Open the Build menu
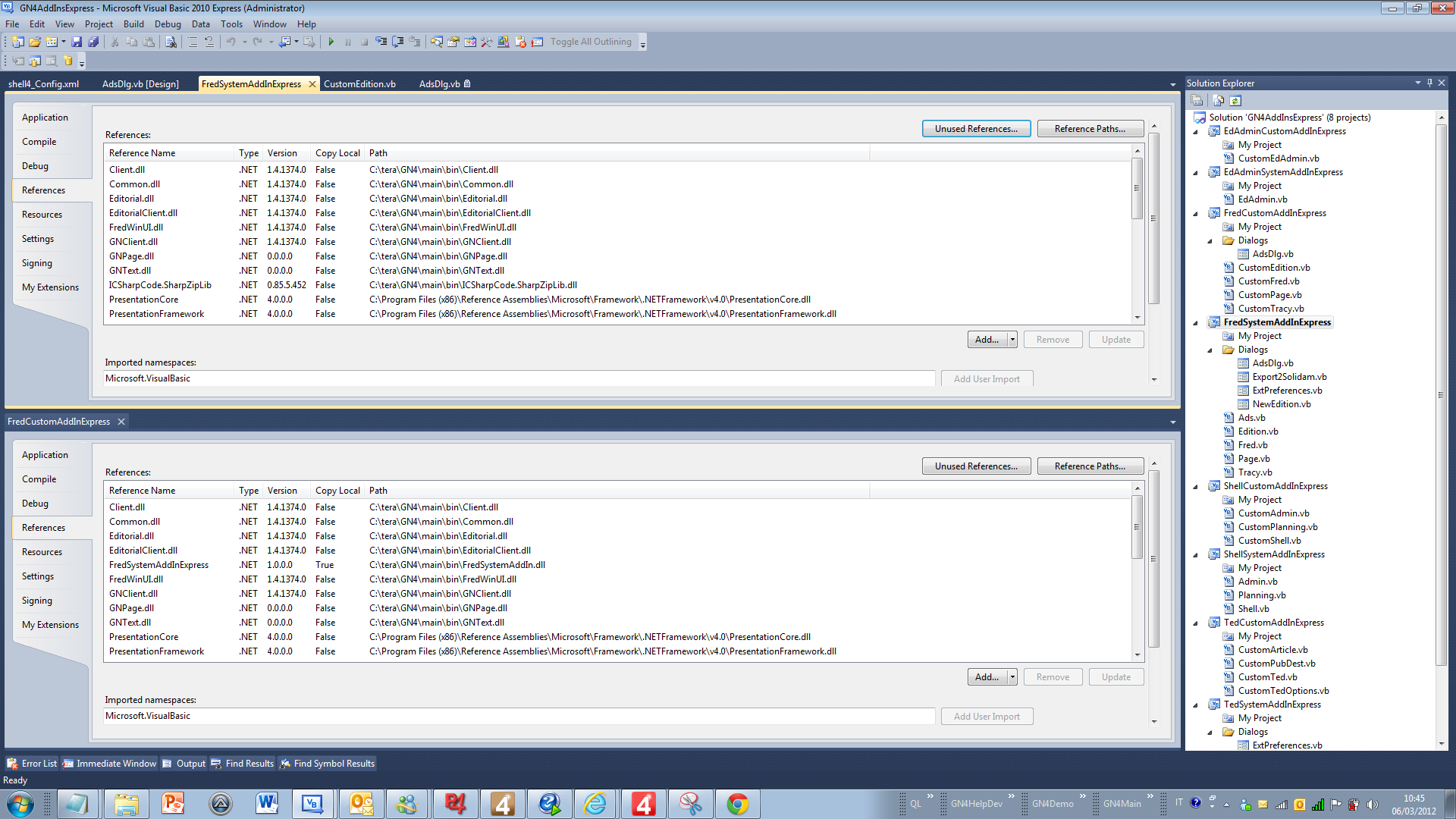1456x819 pixels. point(133,24)
